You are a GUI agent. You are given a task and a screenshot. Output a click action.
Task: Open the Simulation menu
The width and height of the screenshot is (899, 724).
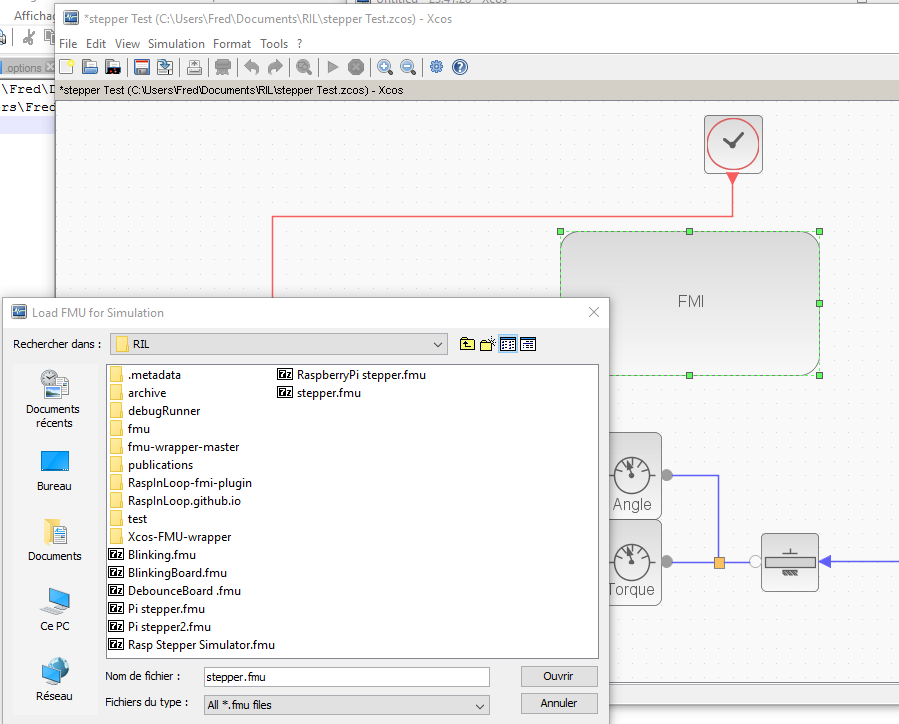[176, 44]
